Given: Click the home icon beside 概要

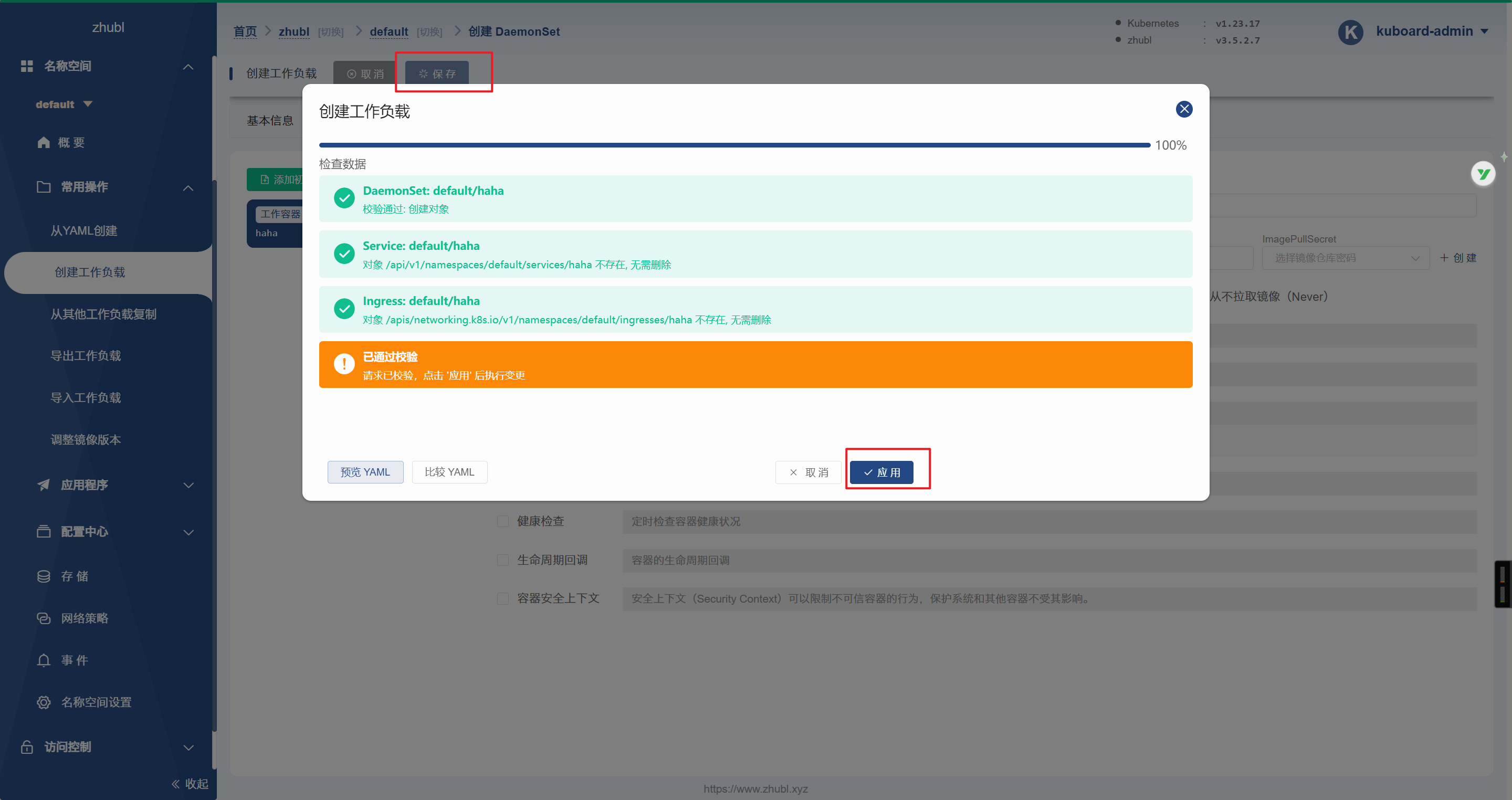Looking at the screenshot, I should coord(44,143).
